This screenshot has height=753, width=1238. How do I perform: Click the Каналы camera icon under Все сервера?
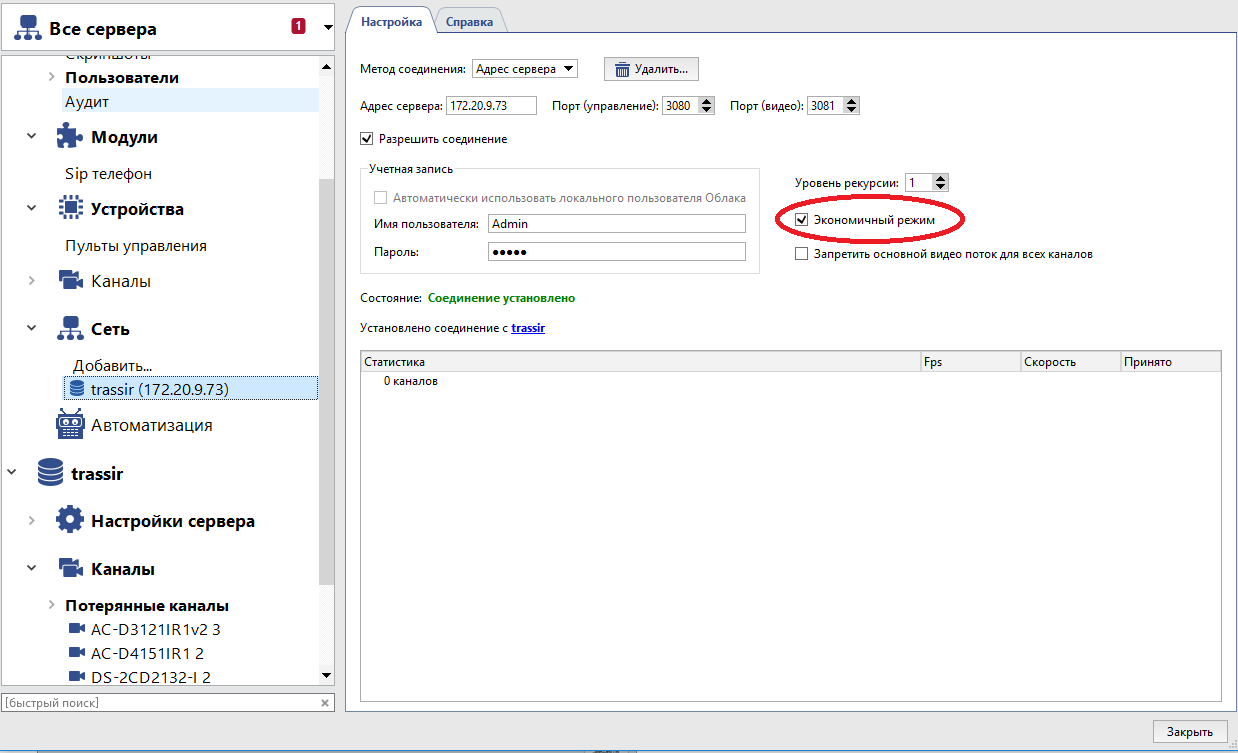(70, 281)
